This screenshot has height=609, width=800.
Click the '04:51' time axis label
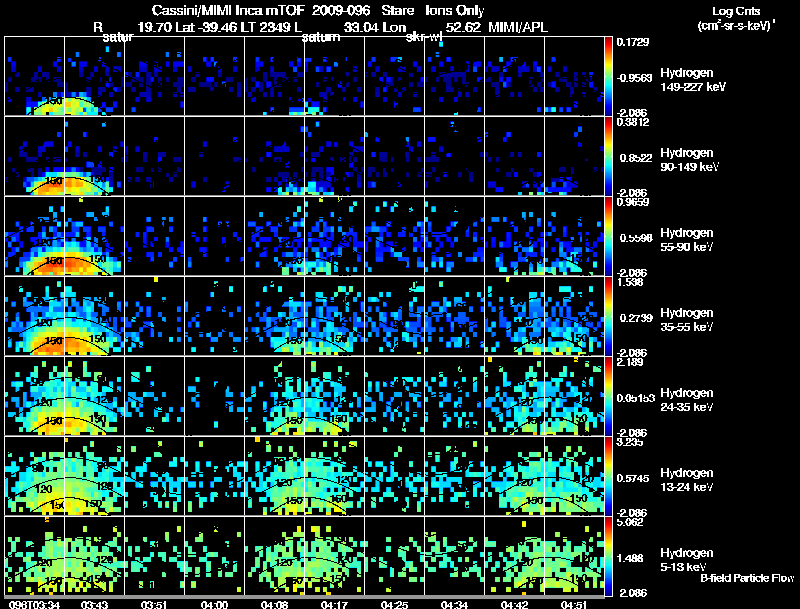[x=574, y=605]
